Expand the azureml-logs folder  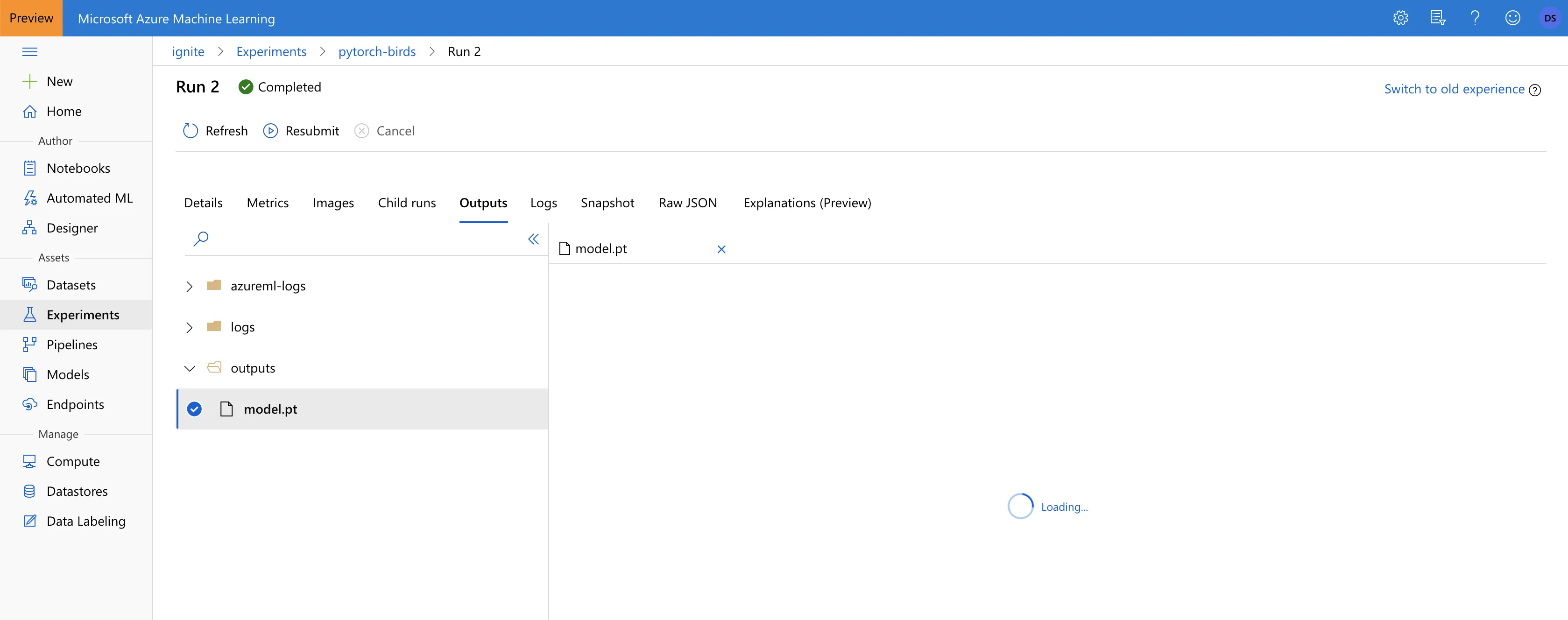click(x=189, y=287)
